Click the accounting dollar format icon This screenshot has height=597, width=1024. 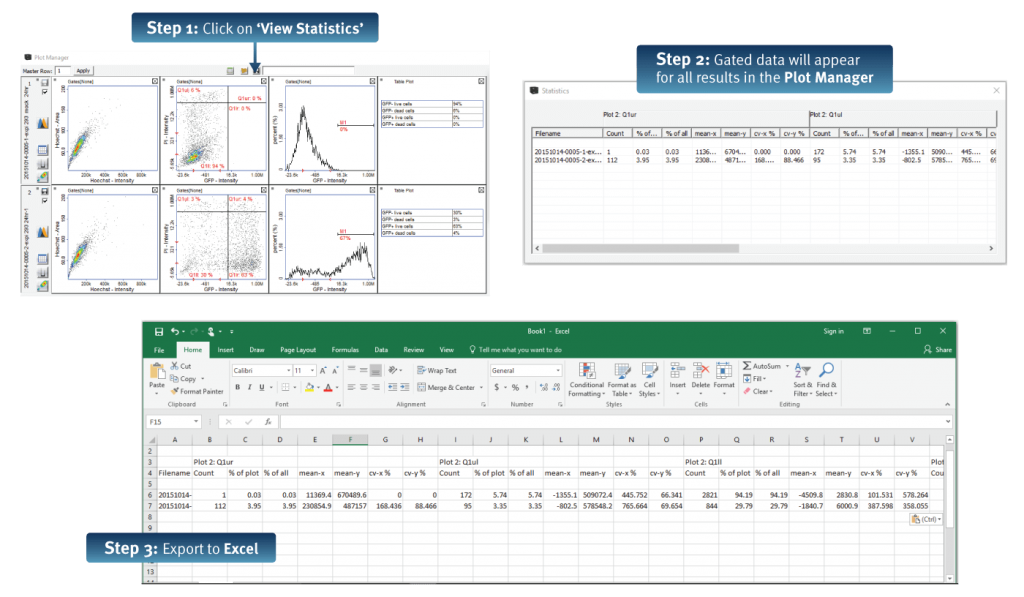tap(496, 387)
